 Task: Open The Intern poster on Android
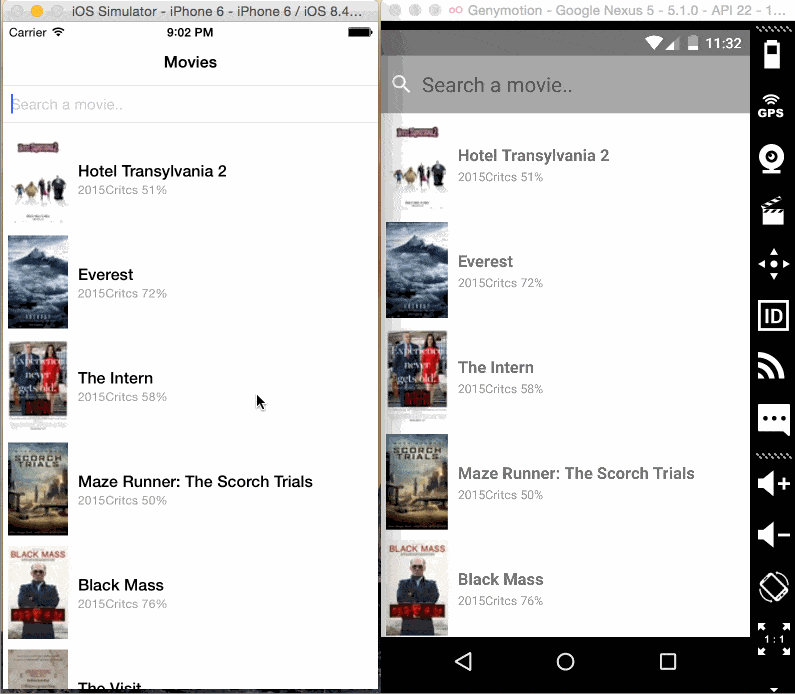[x=417, y=376]
